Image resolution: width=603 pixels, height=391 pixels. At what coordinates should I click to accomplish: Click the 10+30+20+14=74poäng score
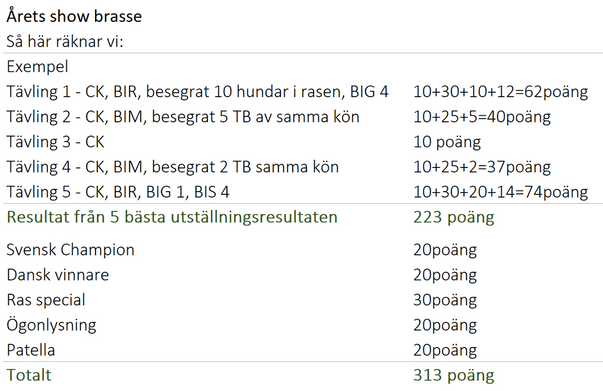(x=500, y=192)
